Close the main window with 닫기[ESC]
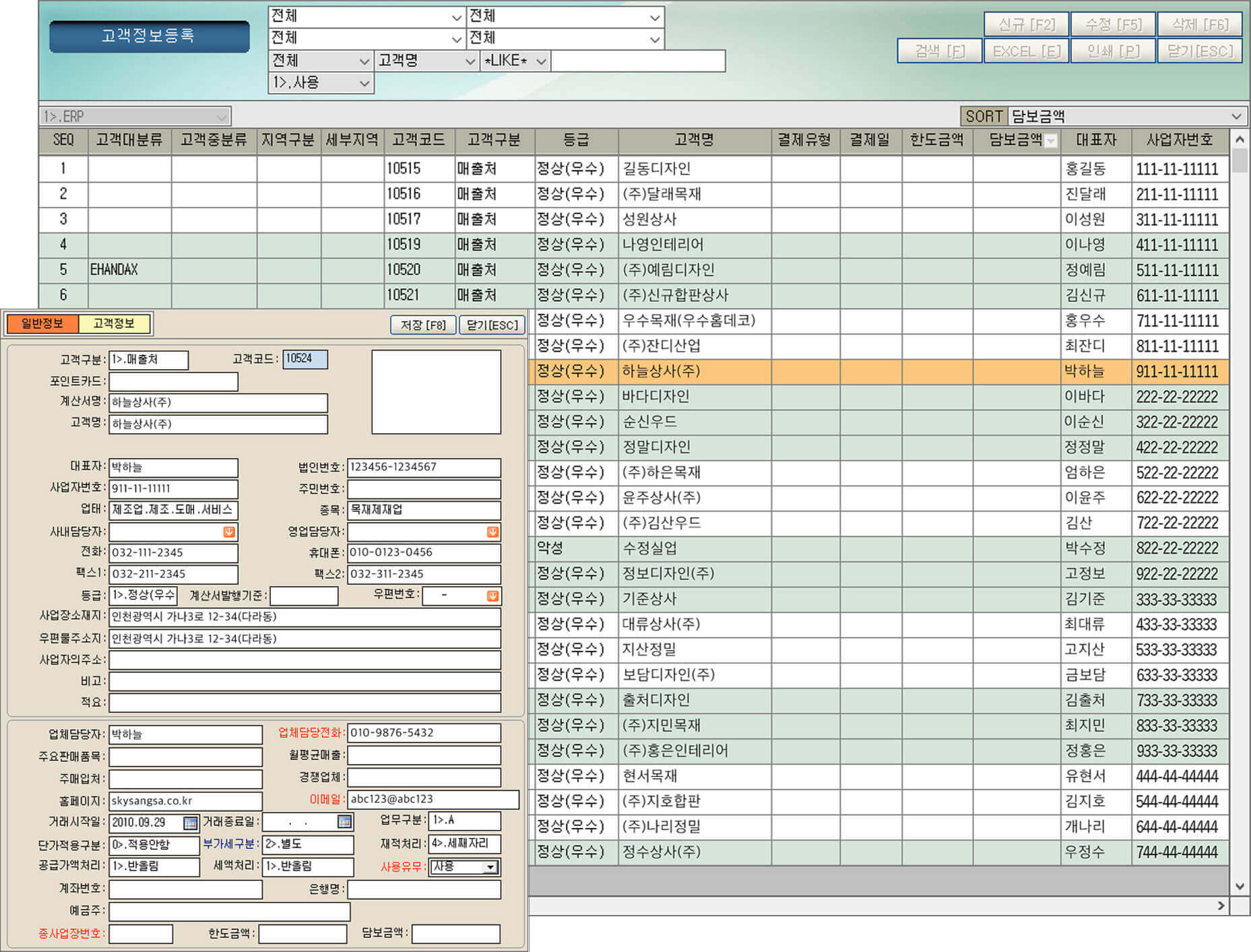1251x952 pixels. click(x=1200, y=51)
